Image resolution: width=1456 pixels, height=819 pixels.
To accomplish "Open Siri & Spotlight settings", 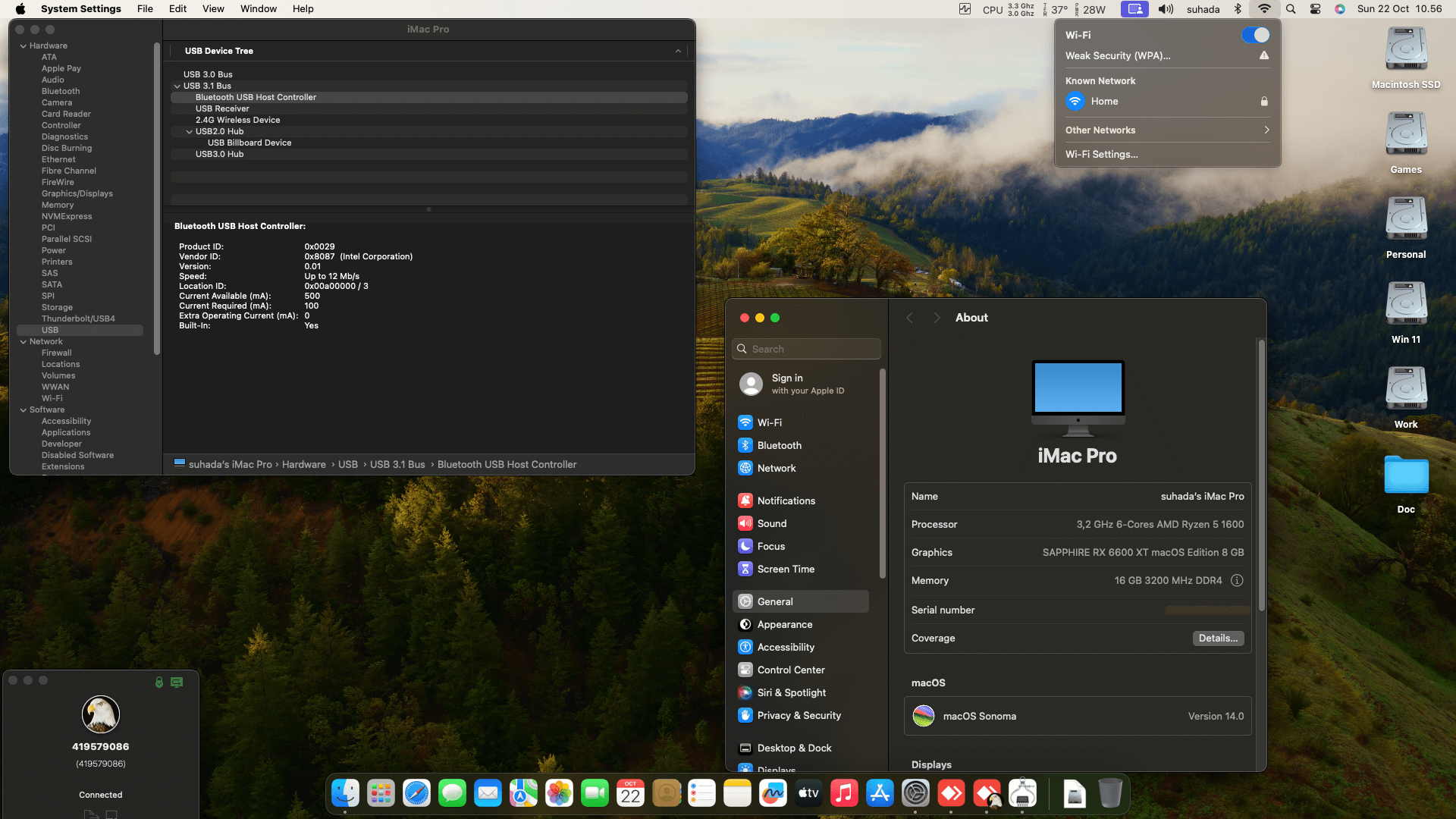I will (x=791, y=692).
